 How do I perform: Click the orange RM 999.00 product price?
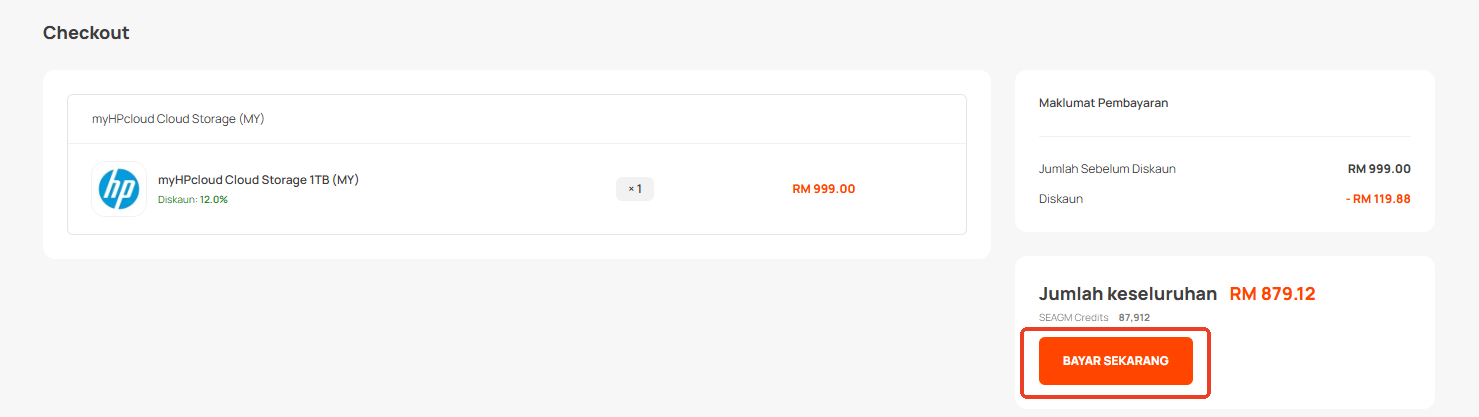coord(823,189)
